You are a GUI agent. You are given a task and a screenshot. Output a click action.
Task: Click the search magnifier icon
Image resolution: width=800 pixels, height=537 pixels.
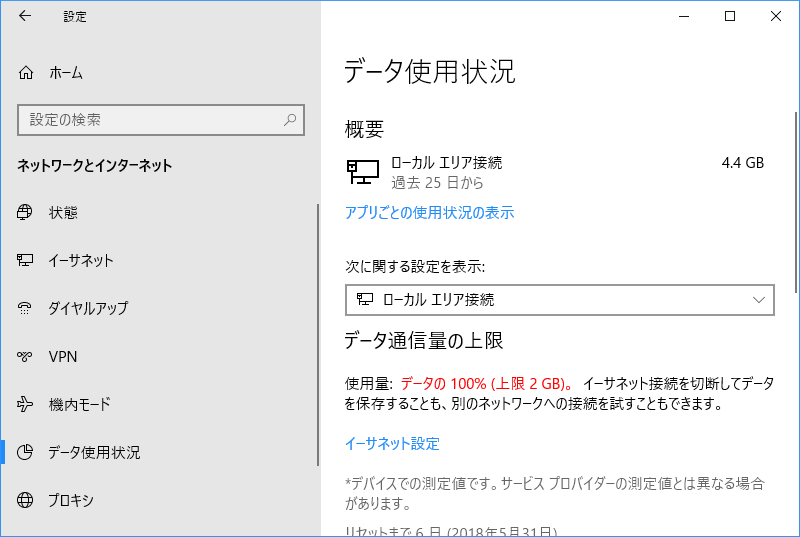290,120
